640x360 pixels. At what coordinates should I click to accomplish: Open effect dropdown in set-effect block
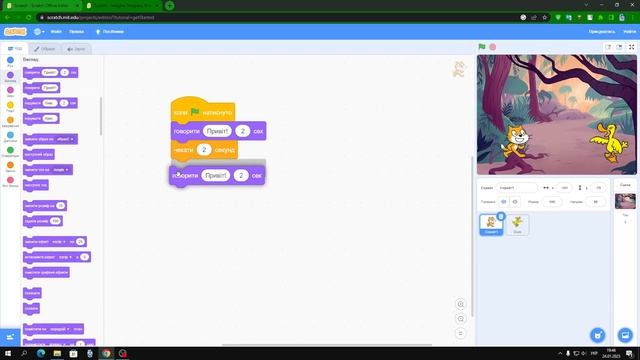tap(65, 257)
